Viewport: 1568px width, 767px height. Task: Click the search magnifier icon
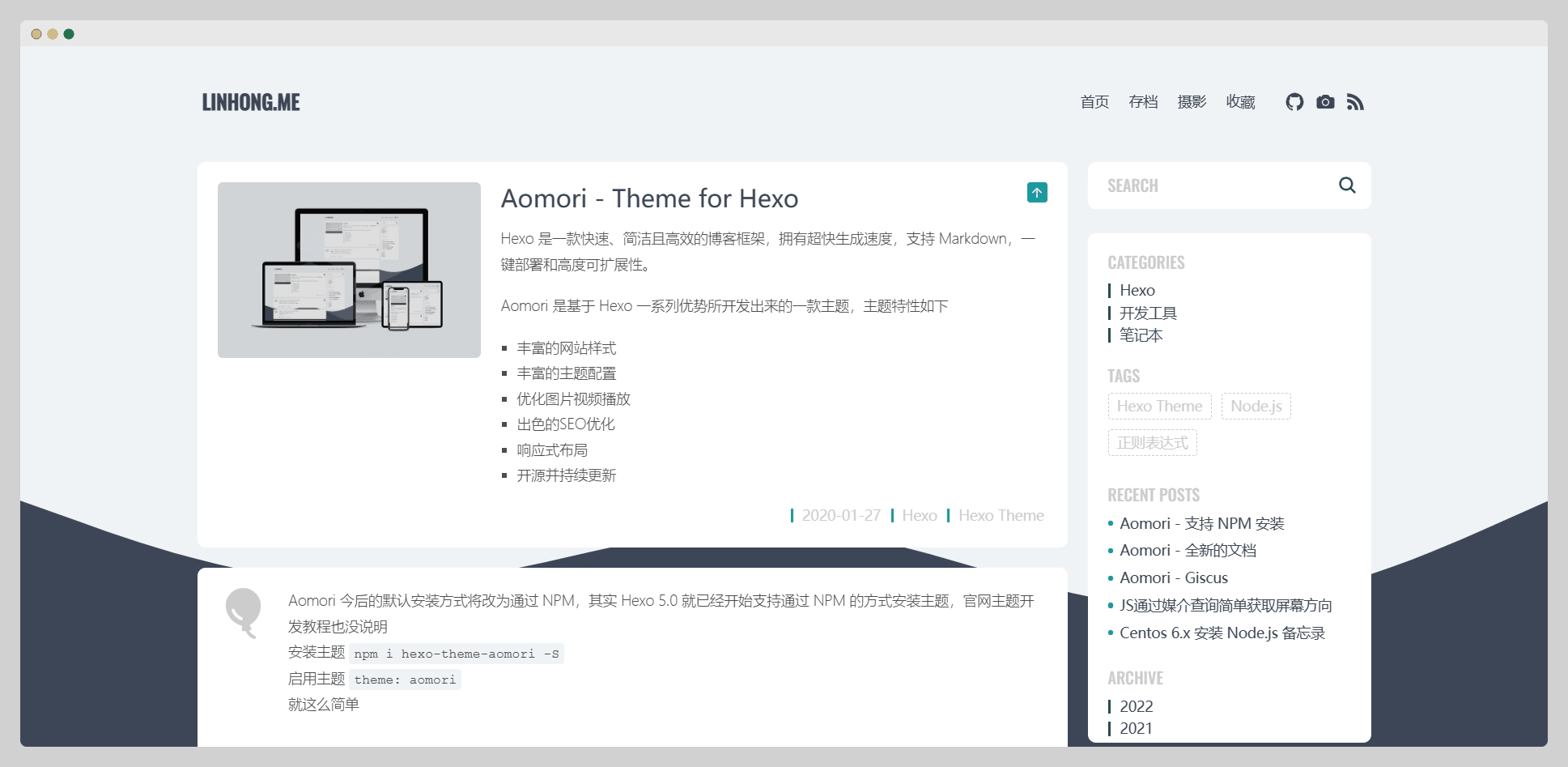[1347, 185]
